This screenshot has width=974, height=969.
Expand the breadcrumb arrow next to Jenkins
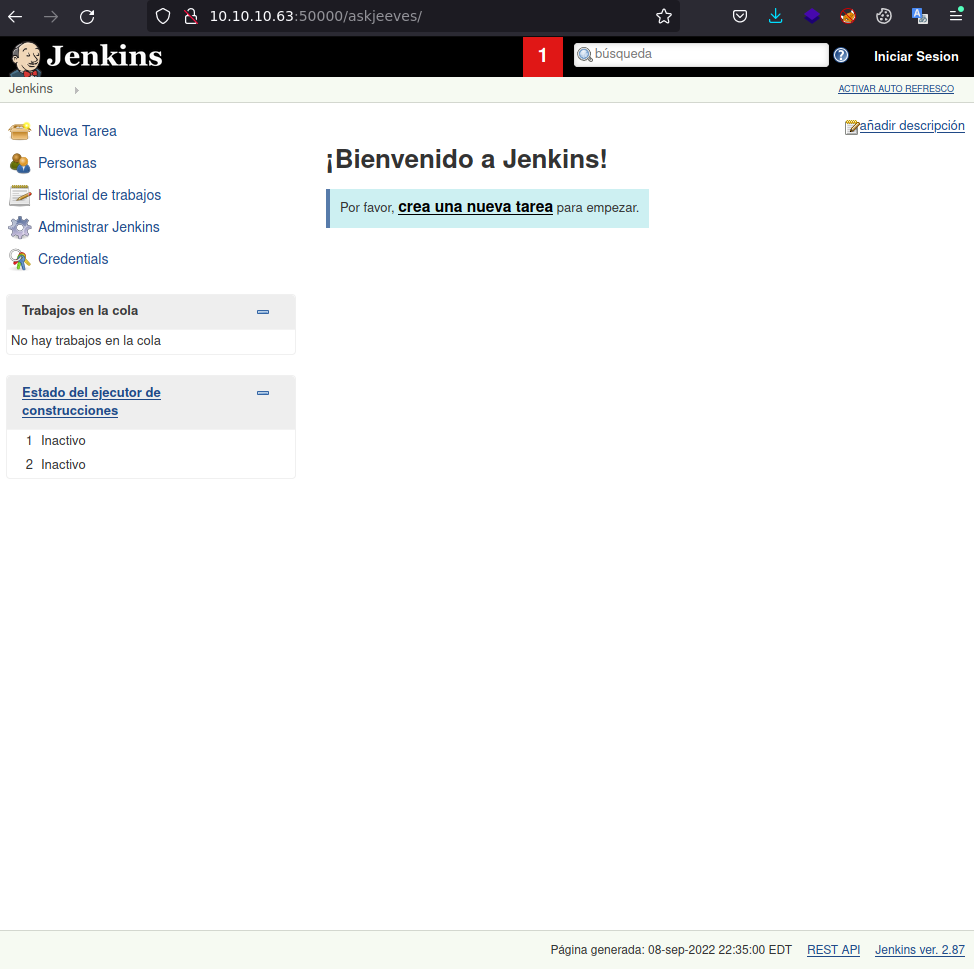76,90
